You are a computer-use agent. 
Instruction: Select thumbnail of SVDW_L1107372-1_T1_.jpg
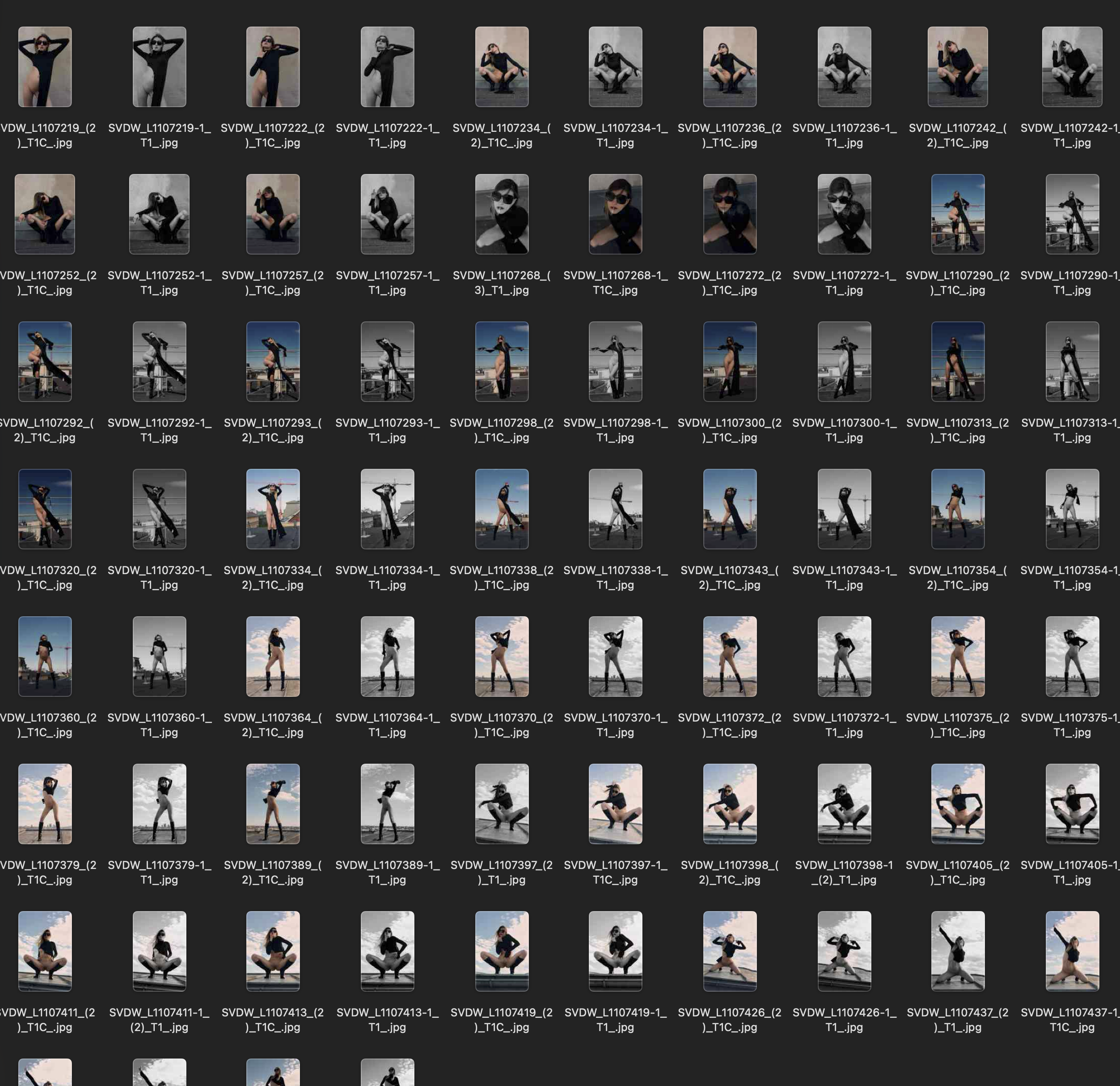click(844, 657)
